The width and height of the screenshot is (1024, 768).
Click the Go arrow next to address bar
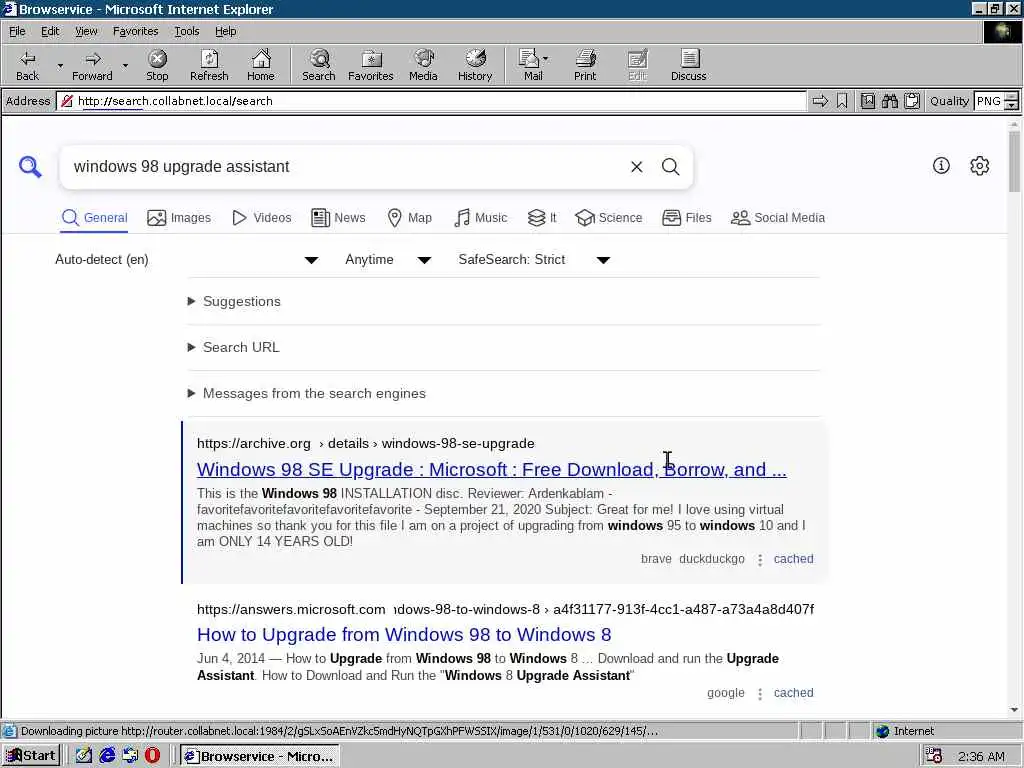pyautogui.click(x=820, y=101)
